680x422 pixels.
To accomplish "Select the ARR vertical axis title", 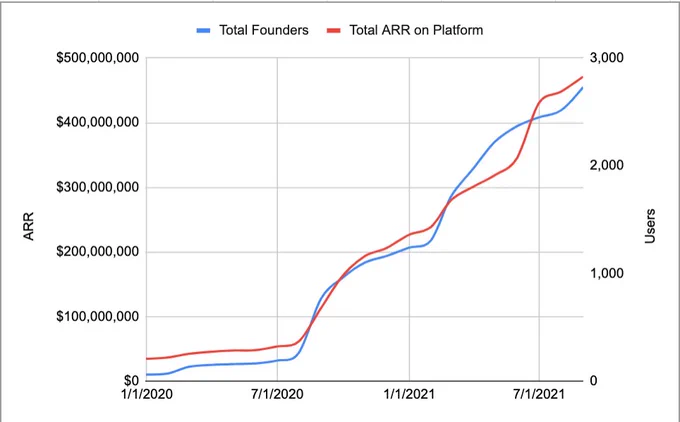I will tap(29, 226).
